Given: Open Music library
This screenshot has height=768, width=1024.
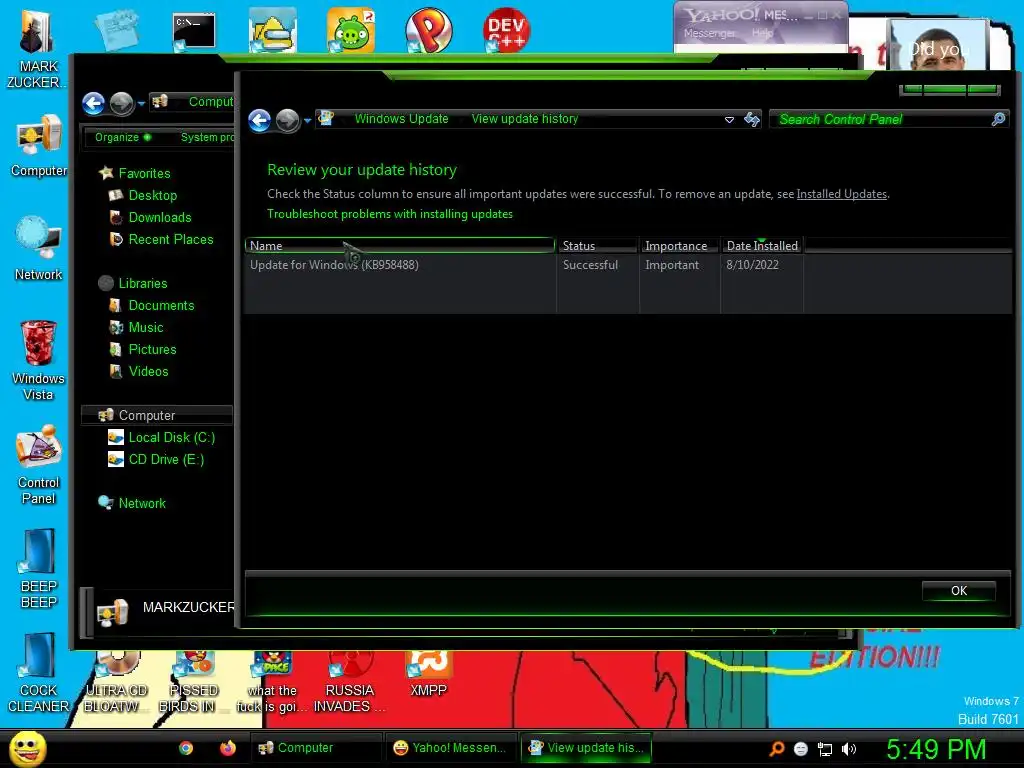Looking at the screenshot, I should pos(146,327).
